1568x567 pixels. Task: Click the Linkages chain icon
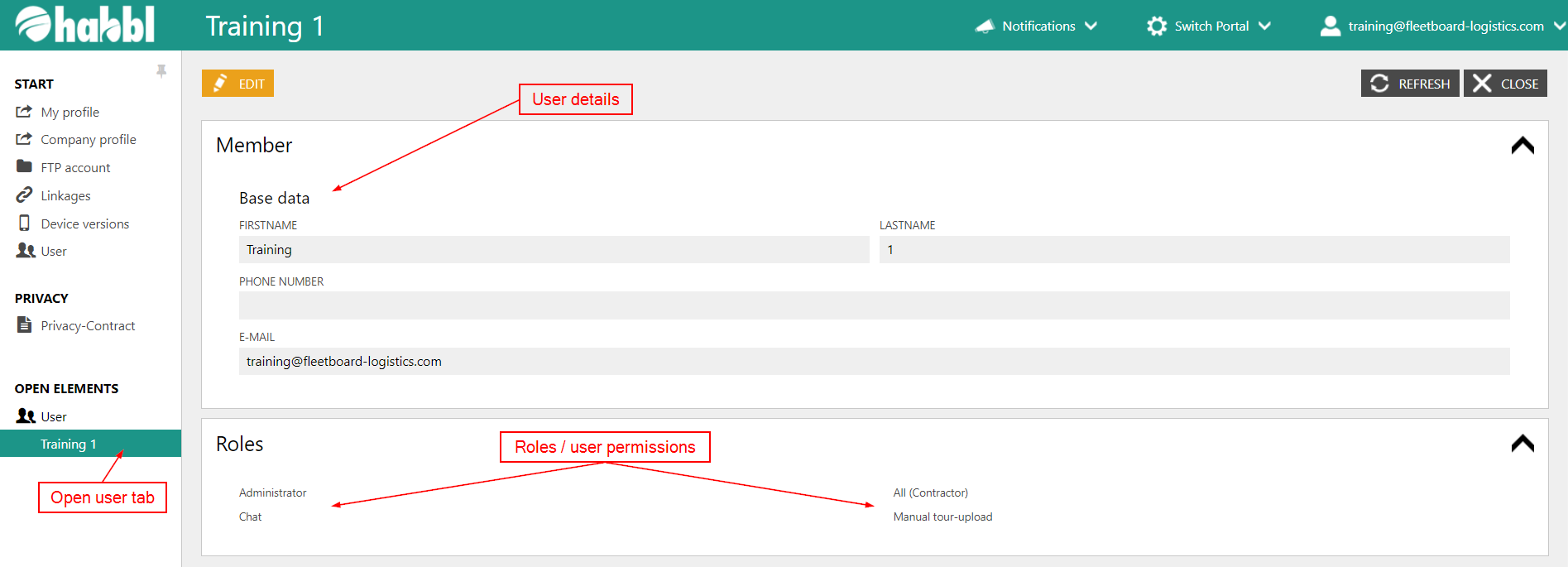point(24,195)
